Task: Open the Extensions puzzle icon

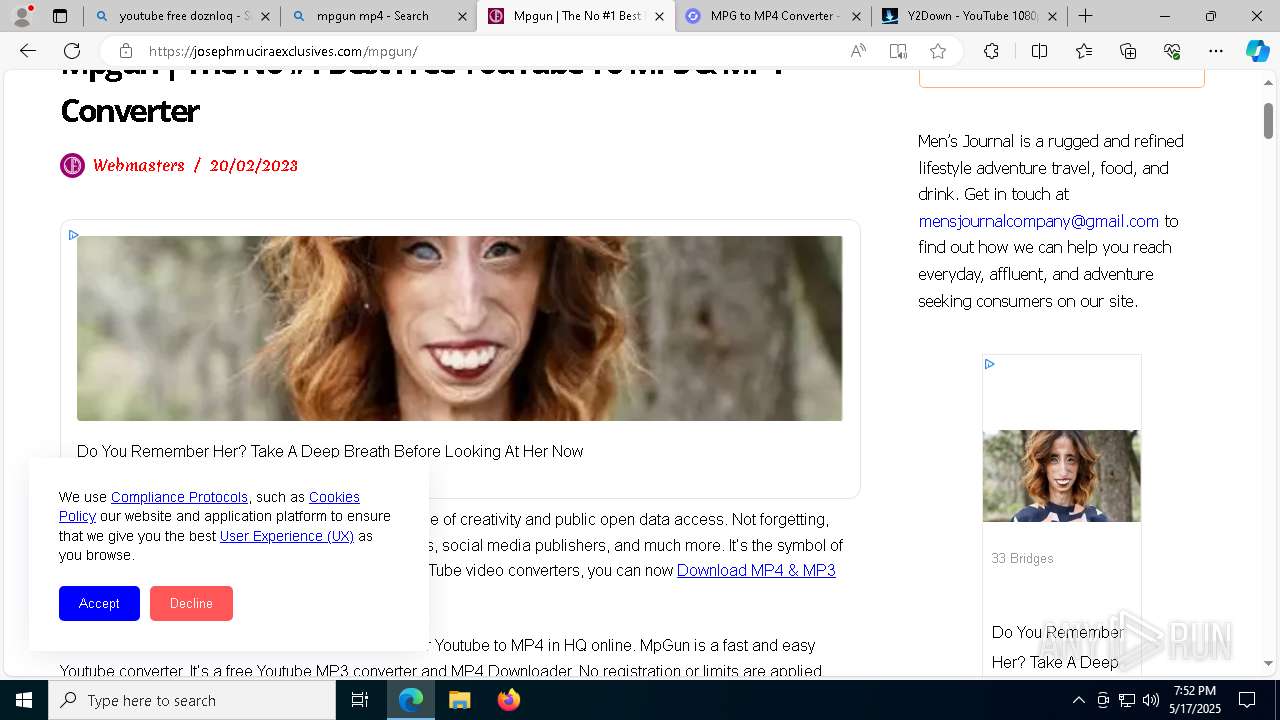Action: point(991,51)
